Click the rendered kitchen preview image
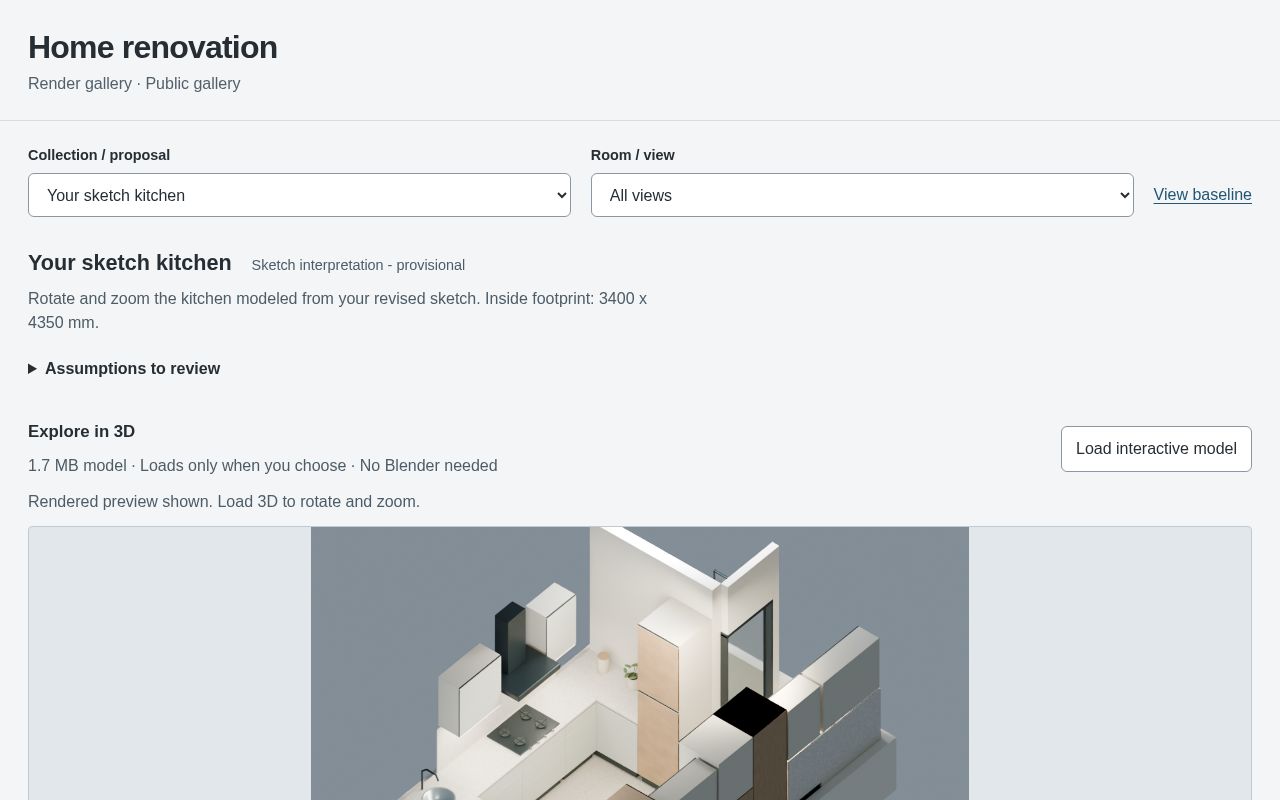 click(x=640, y=663)
